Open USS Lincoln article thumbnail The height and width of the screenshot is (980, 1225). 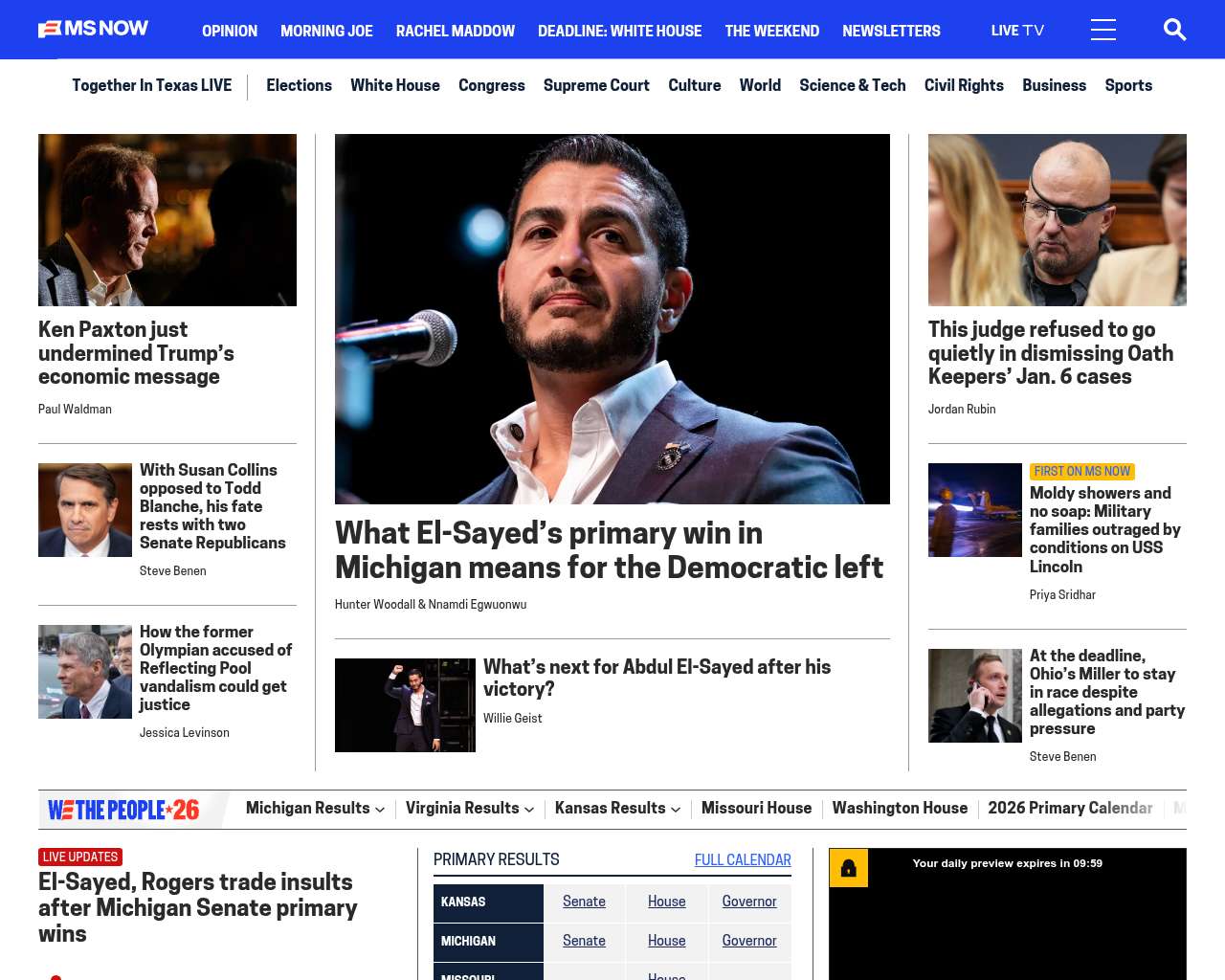[975, 510]
